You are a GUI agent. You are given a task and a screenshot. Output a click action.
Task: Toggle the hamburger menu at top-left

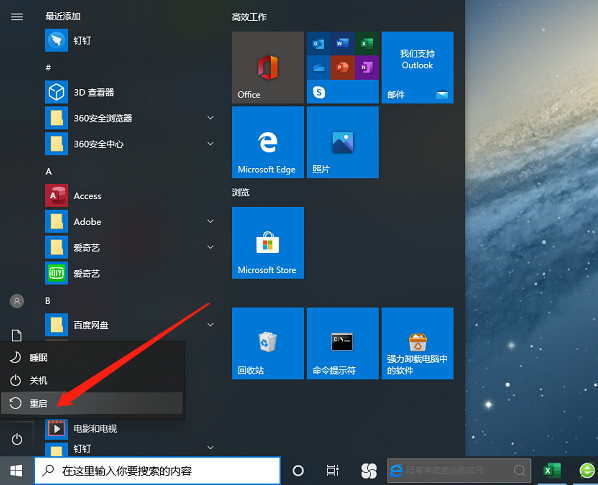coord(17,16)
